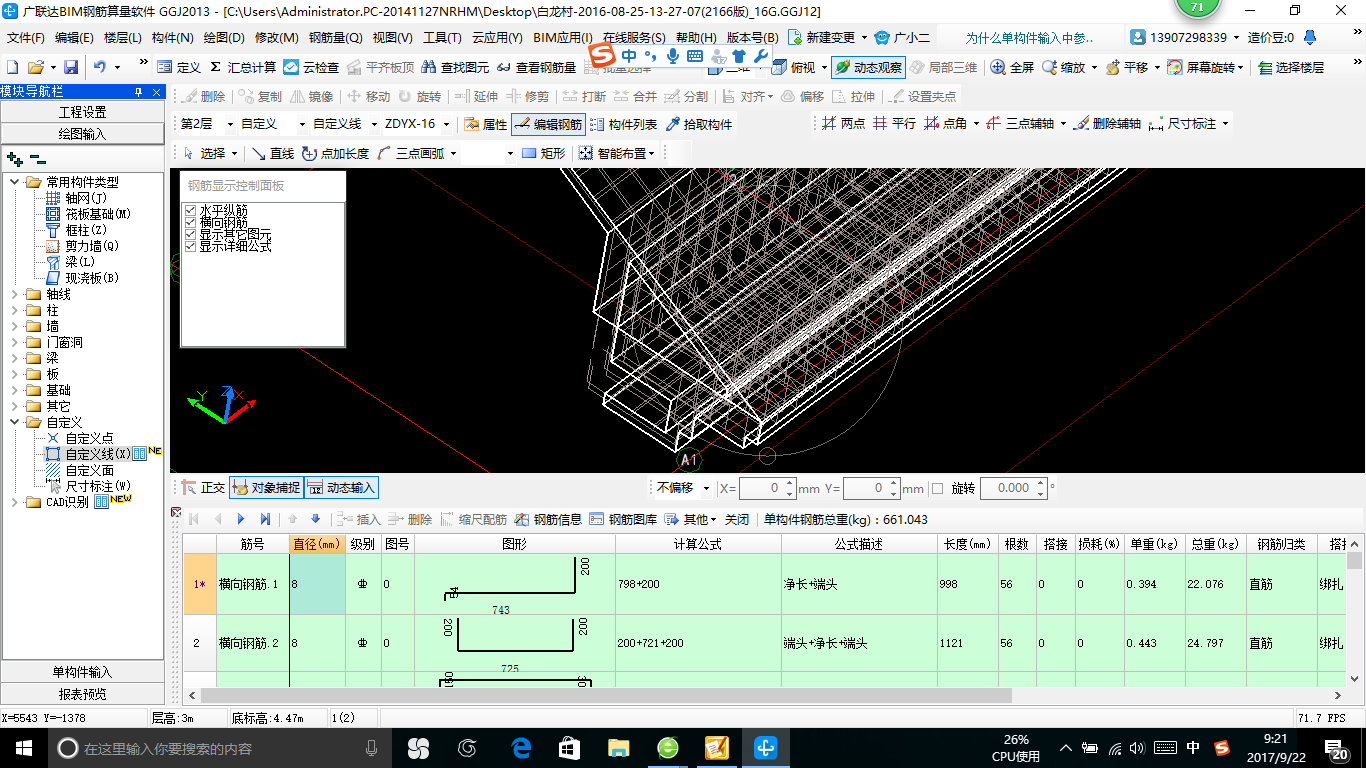This screenshot has height=768, width=1366.
Task: Jump to last rebar record arrow
Action: click(x=265, y=519)
